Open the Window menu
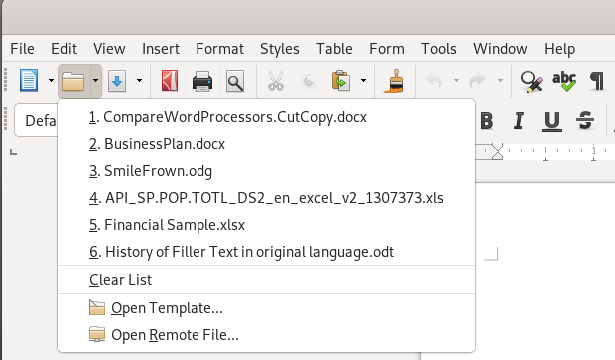This screenshot has height=360, width=615. click(500, 49)
